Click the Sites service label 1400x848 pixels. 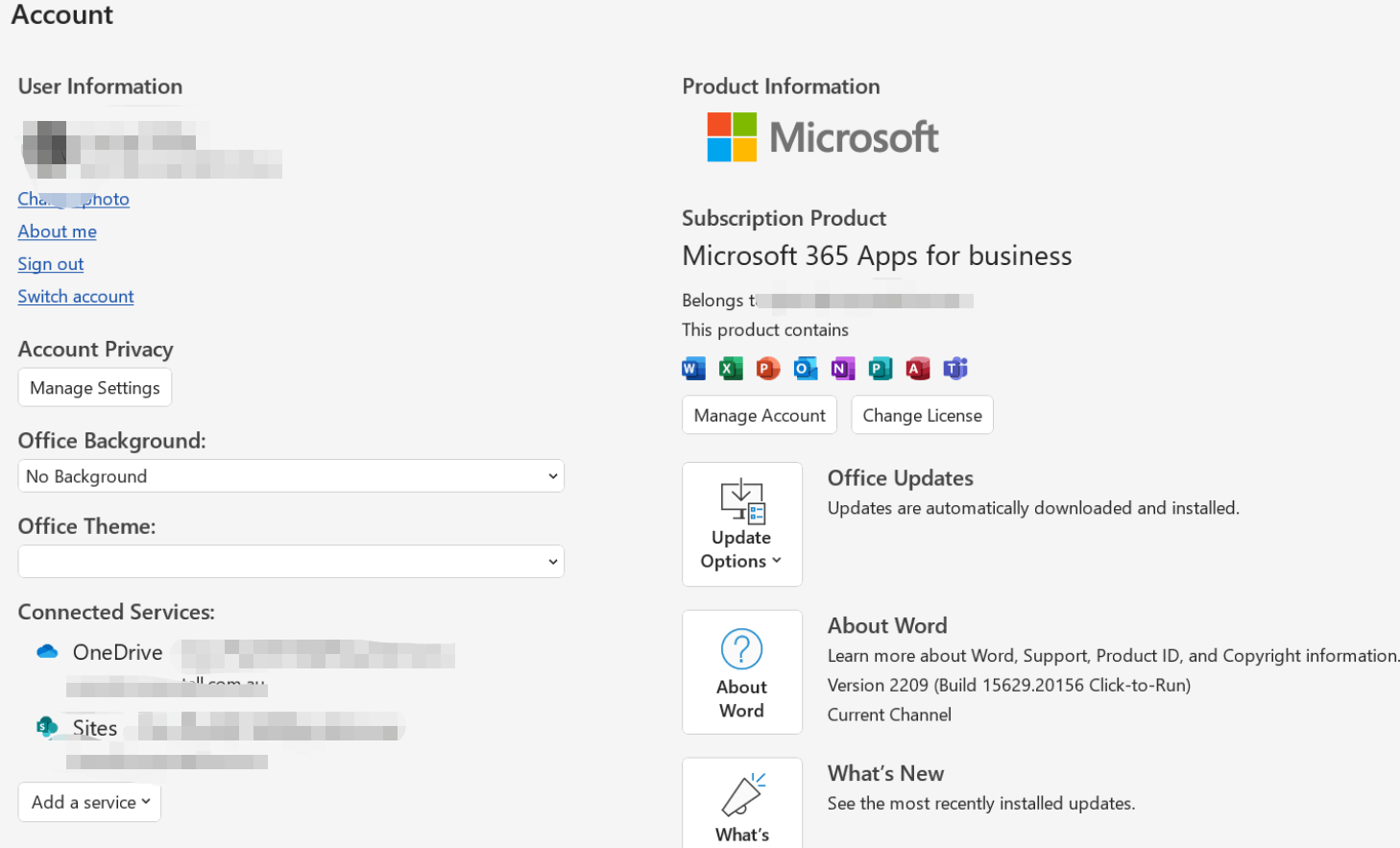pyautogui.click(x=95, y=728)
